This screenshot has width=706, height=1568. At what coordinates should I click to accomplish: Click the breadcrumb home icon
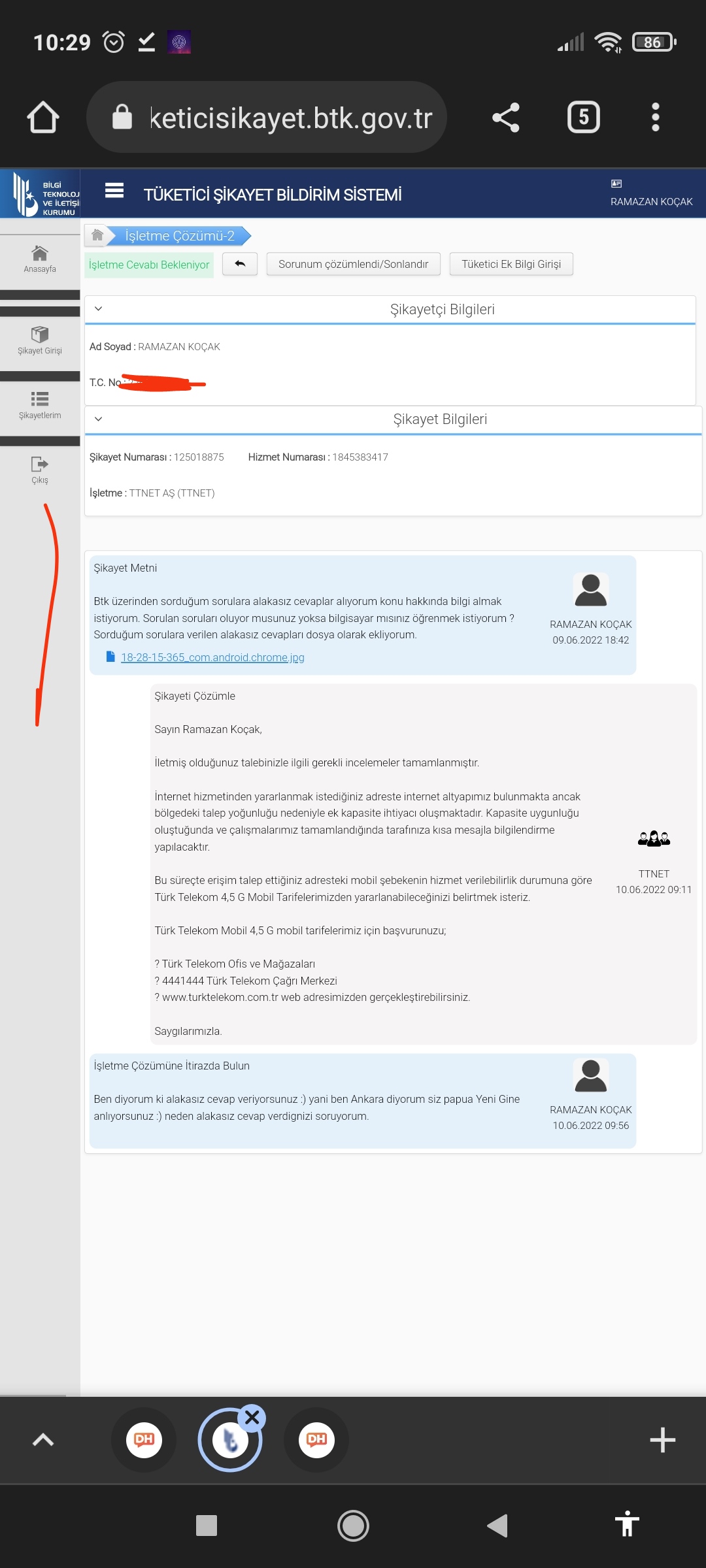pyautogui.click(x=97, y=235)
